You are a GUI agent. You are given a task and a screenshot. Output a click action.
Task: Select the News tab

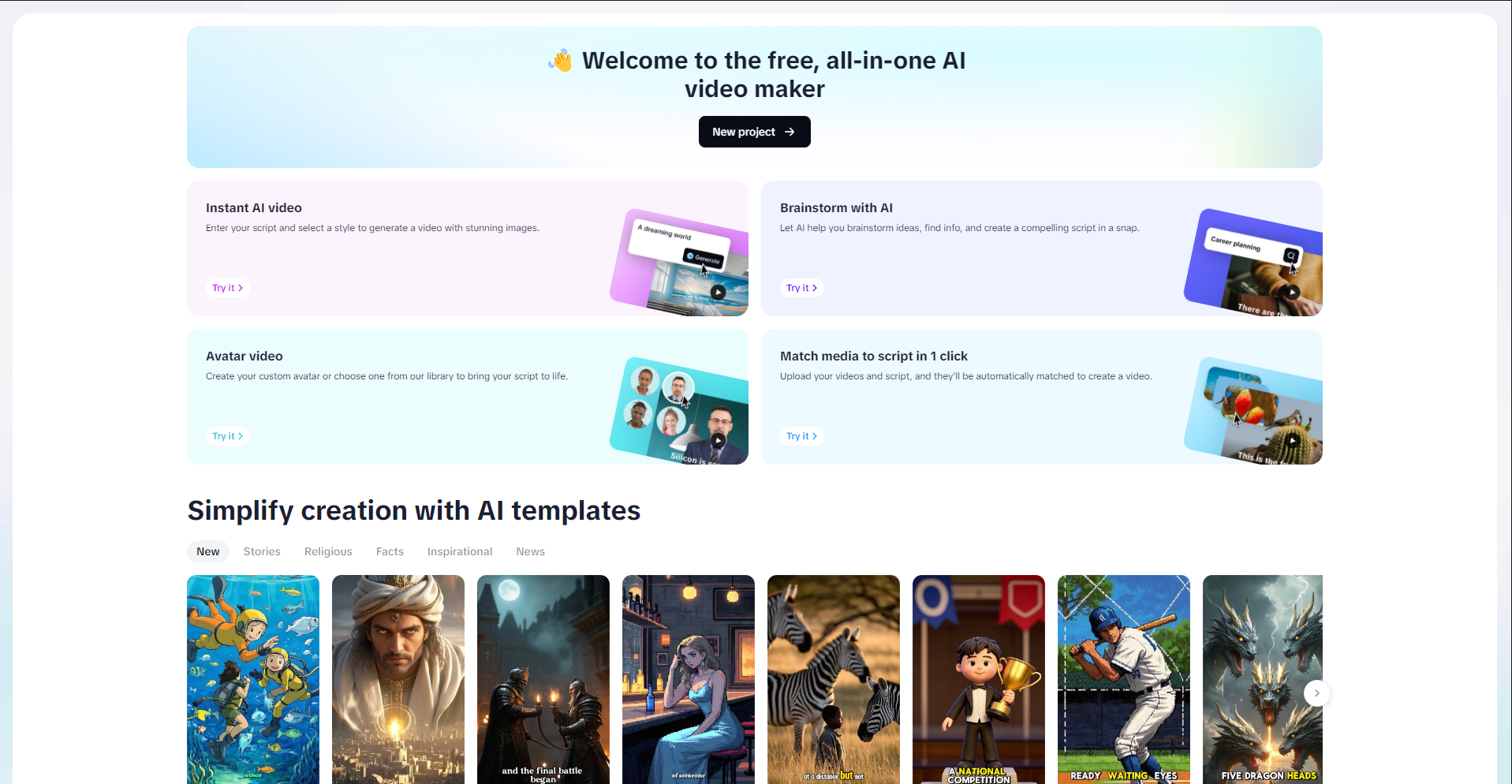tap(531, 551)
